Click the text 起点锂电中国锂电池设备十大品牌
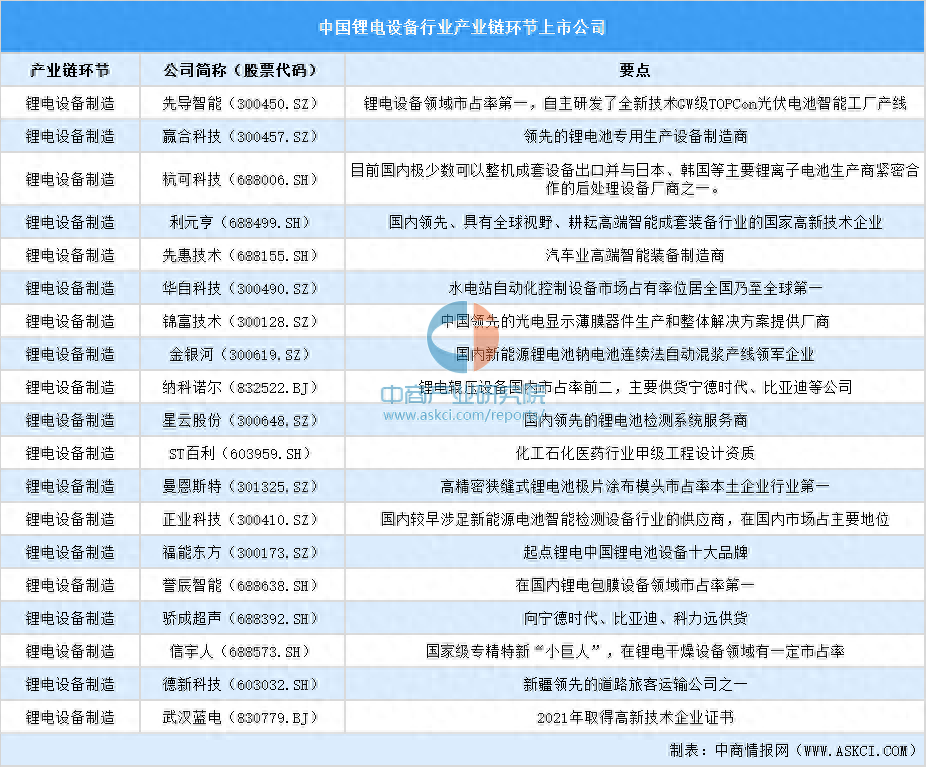 tap(635, 553)
